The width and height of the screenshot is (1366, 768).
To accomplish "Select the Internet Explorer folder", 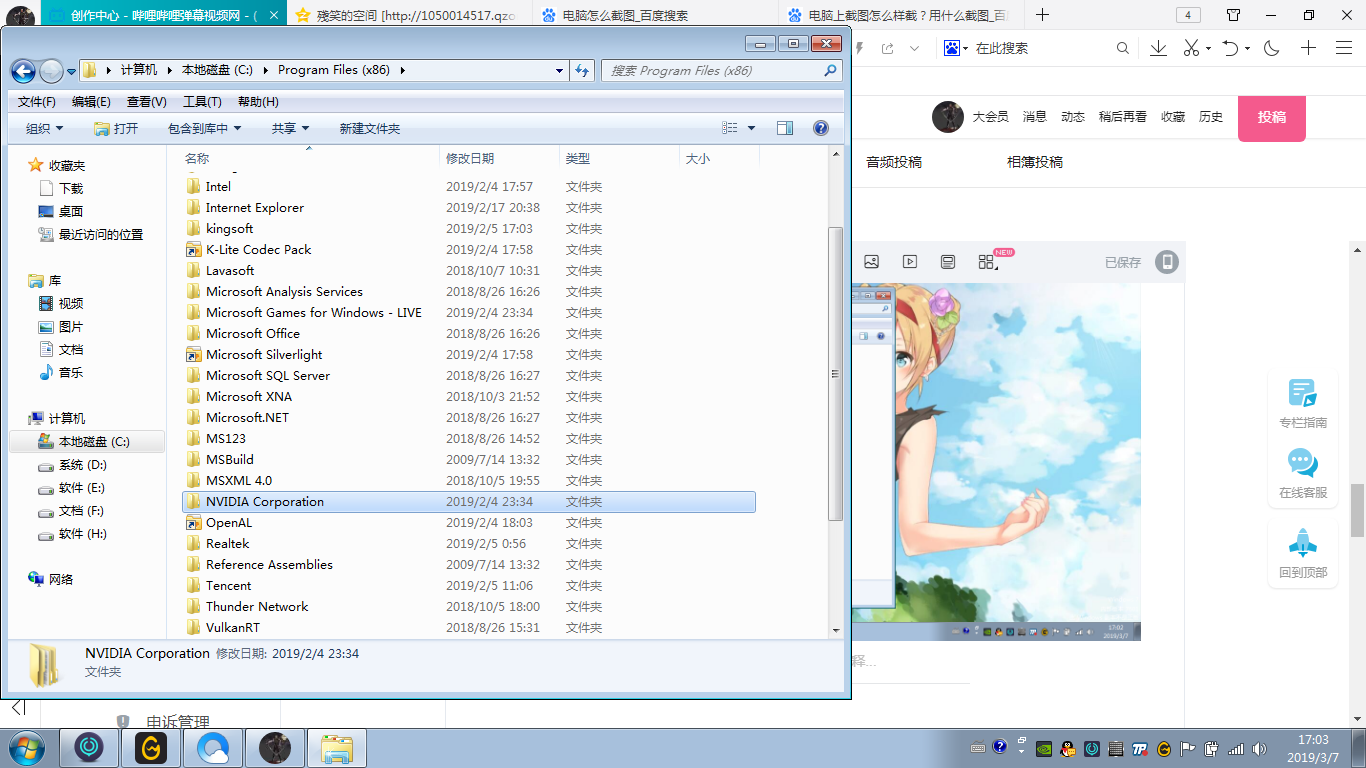I will 255,208.
